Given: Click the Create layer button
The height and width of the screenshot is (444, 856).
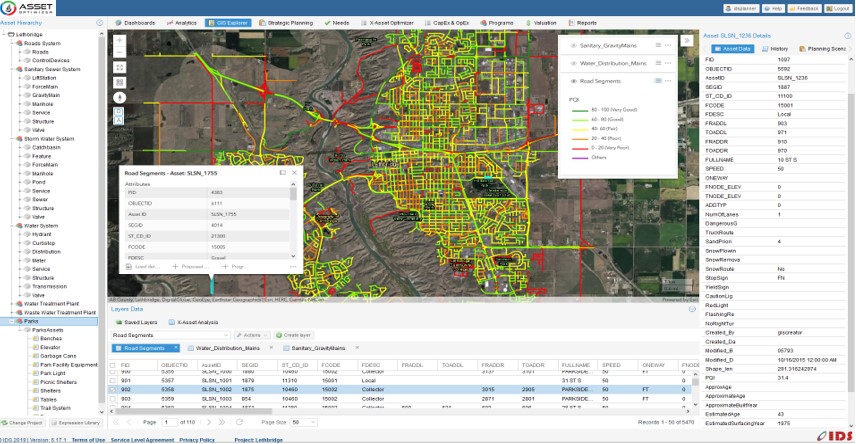Looking at the screenshot, I should click(x=292, y=335).
